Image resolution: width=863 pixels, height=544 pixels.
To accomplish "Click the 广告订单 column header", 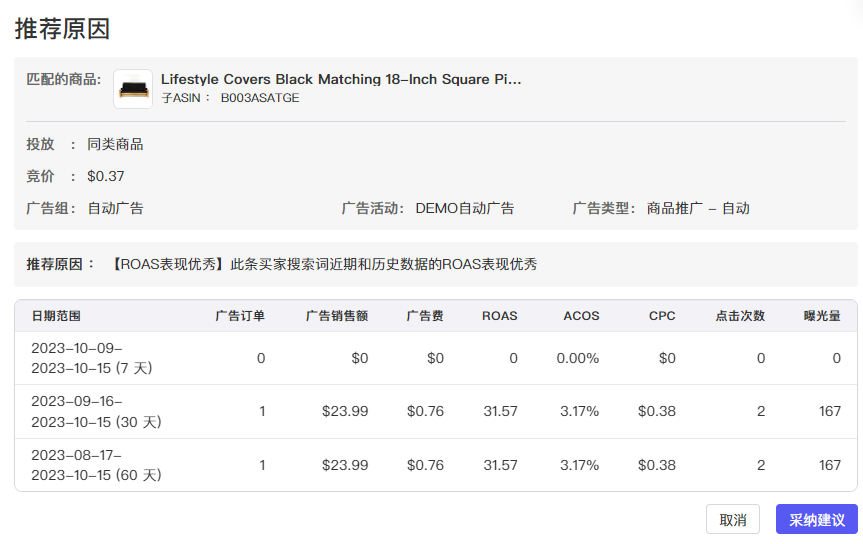I will [240, 316].
